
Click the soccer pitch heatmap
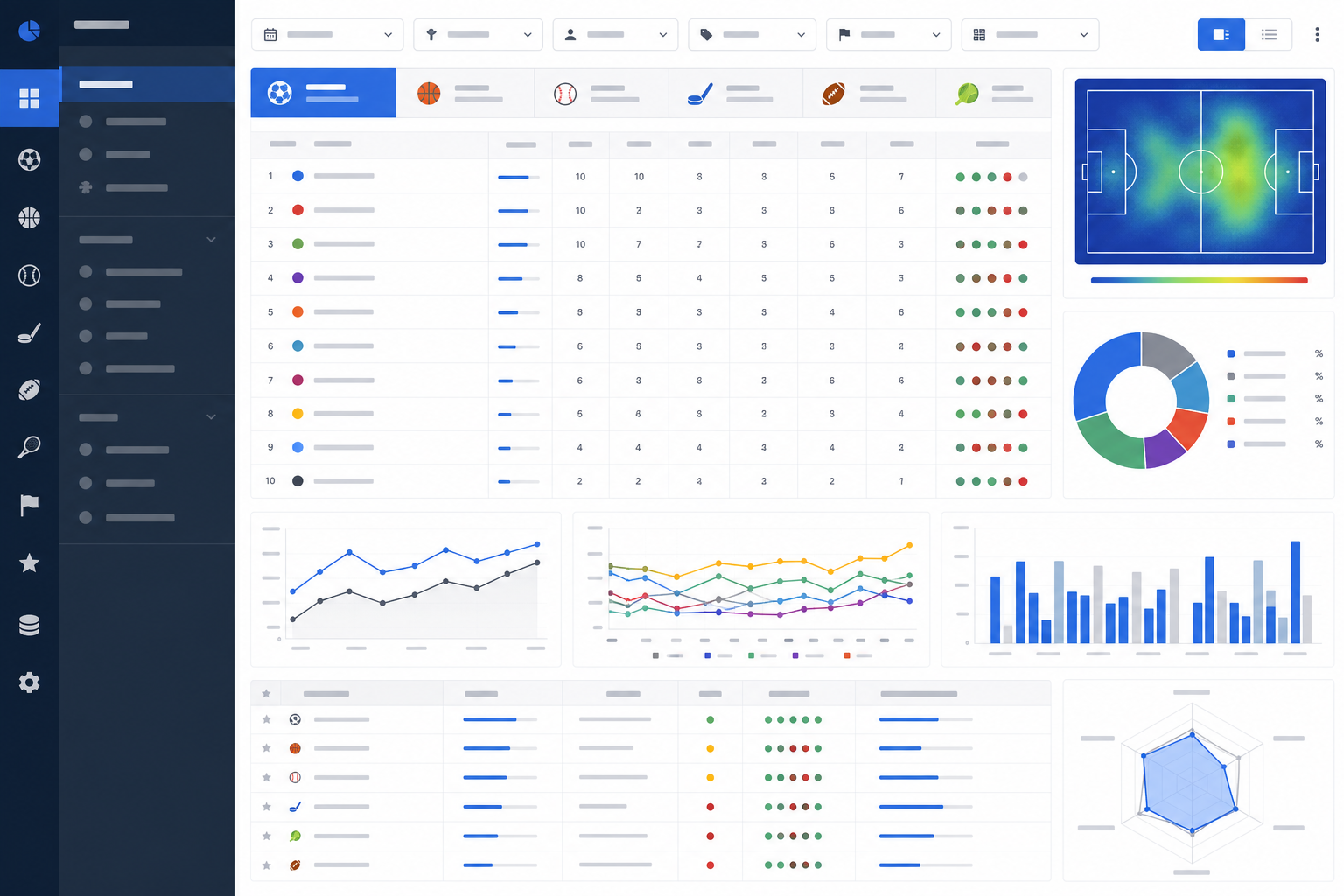[1200, 171]
